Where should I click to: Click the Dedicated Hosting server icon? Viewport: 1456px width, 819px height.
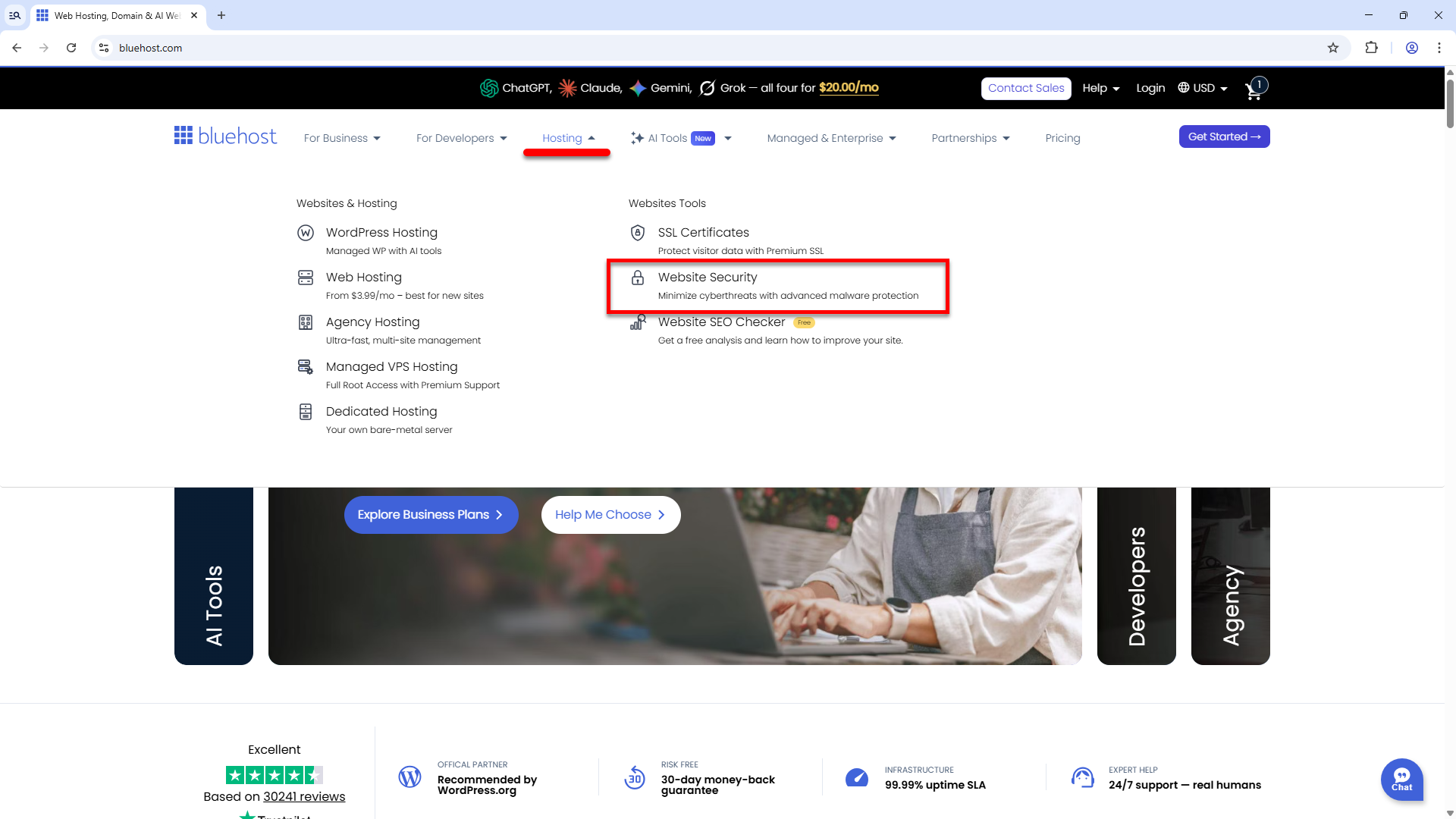coord(306,412)
